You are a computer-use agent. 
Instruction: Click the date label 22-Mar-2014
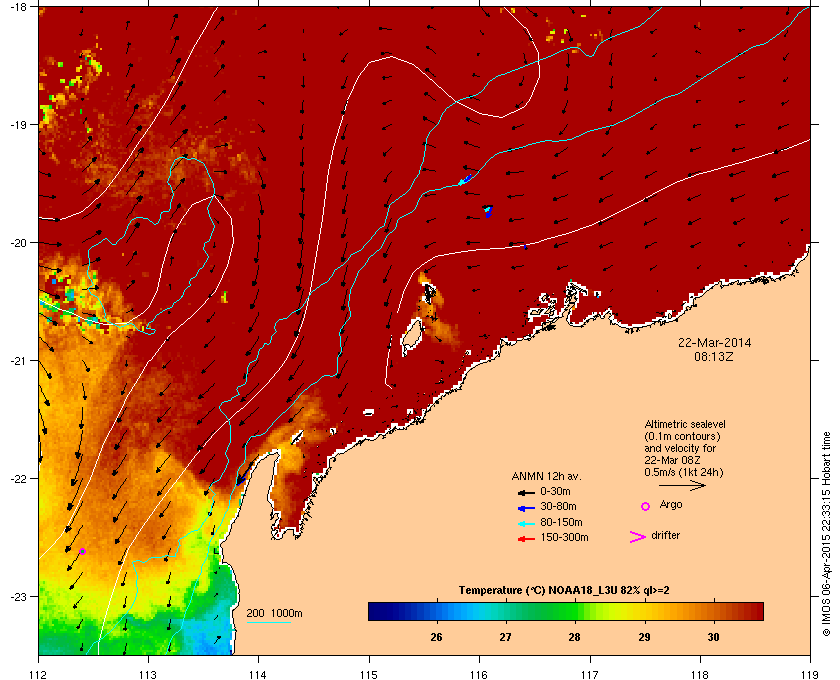tap(714, 342)
